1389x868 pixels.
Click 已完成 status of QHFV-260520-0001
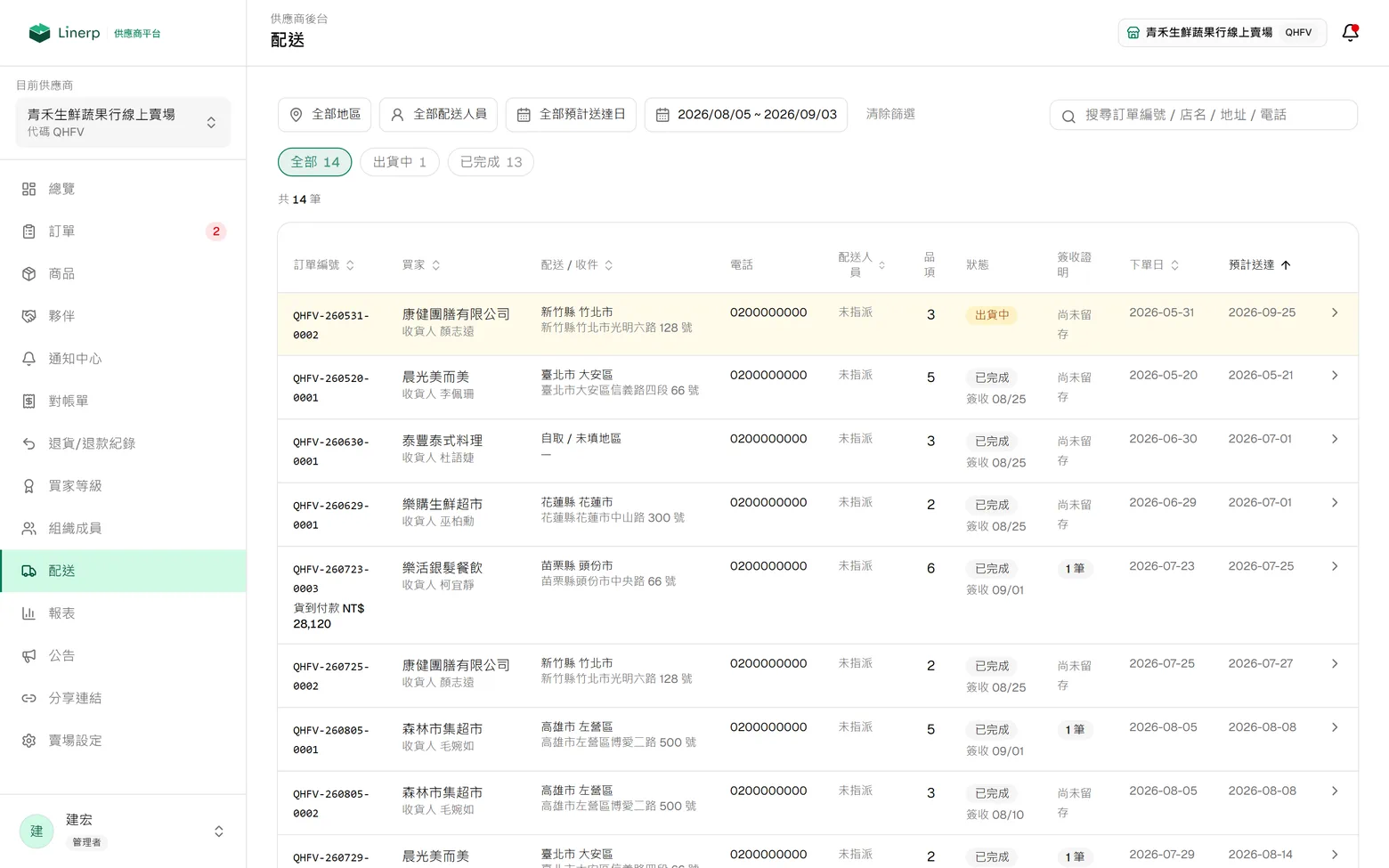click(x=992, y=377)
